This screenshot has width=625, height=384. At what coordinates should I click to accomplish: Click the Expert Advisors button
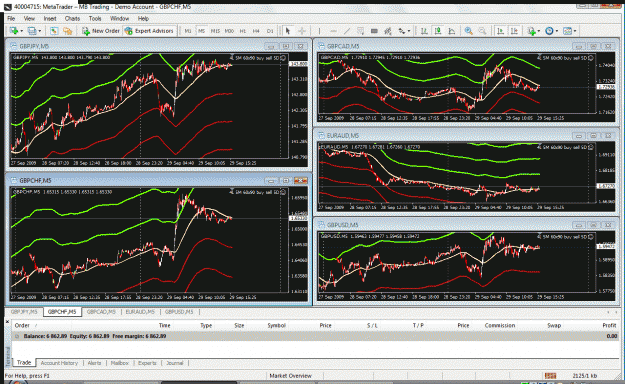click(149, 31)
